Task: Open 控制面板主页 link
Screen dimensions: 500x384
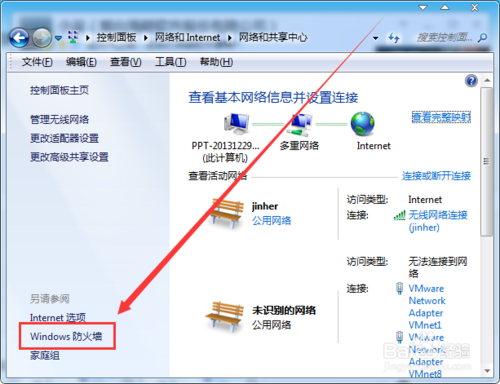Action: click(59, 90)
